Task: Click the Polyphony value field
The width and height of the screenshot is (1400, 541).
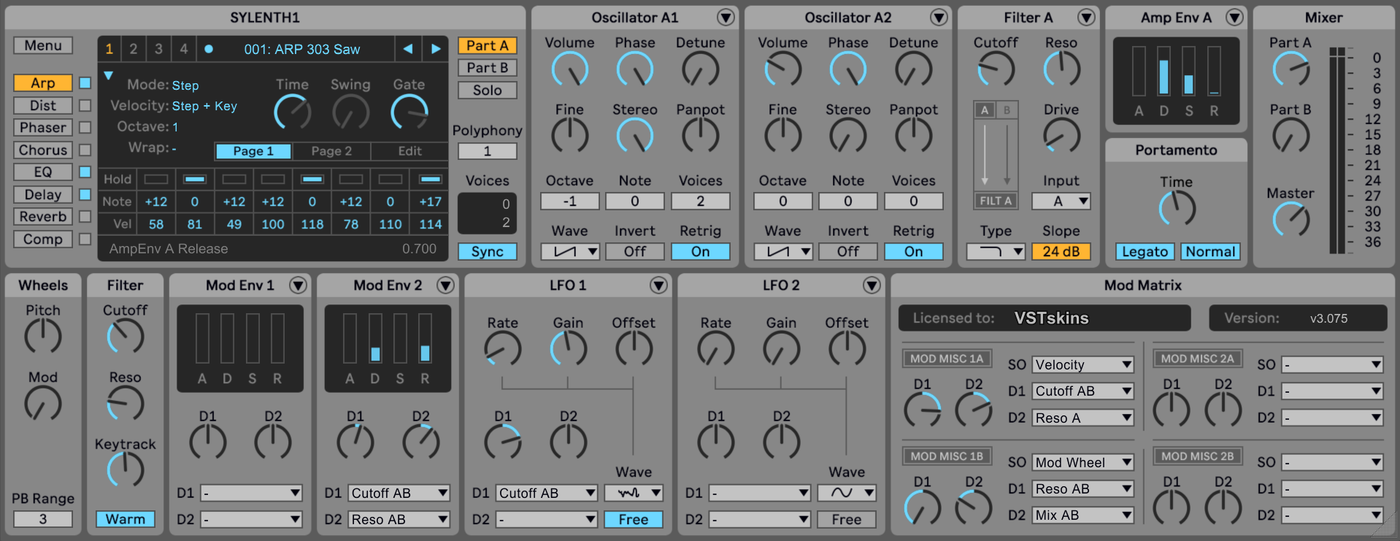Action: tap(487, 152)
